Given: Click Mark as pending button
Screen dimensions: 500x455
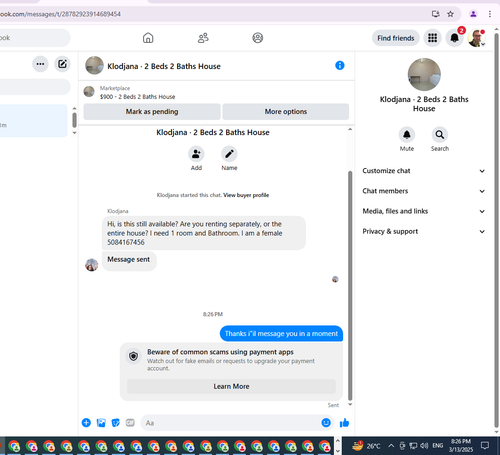Looking at the screenshot, I should pyautogui.click(x=152, y=112).
